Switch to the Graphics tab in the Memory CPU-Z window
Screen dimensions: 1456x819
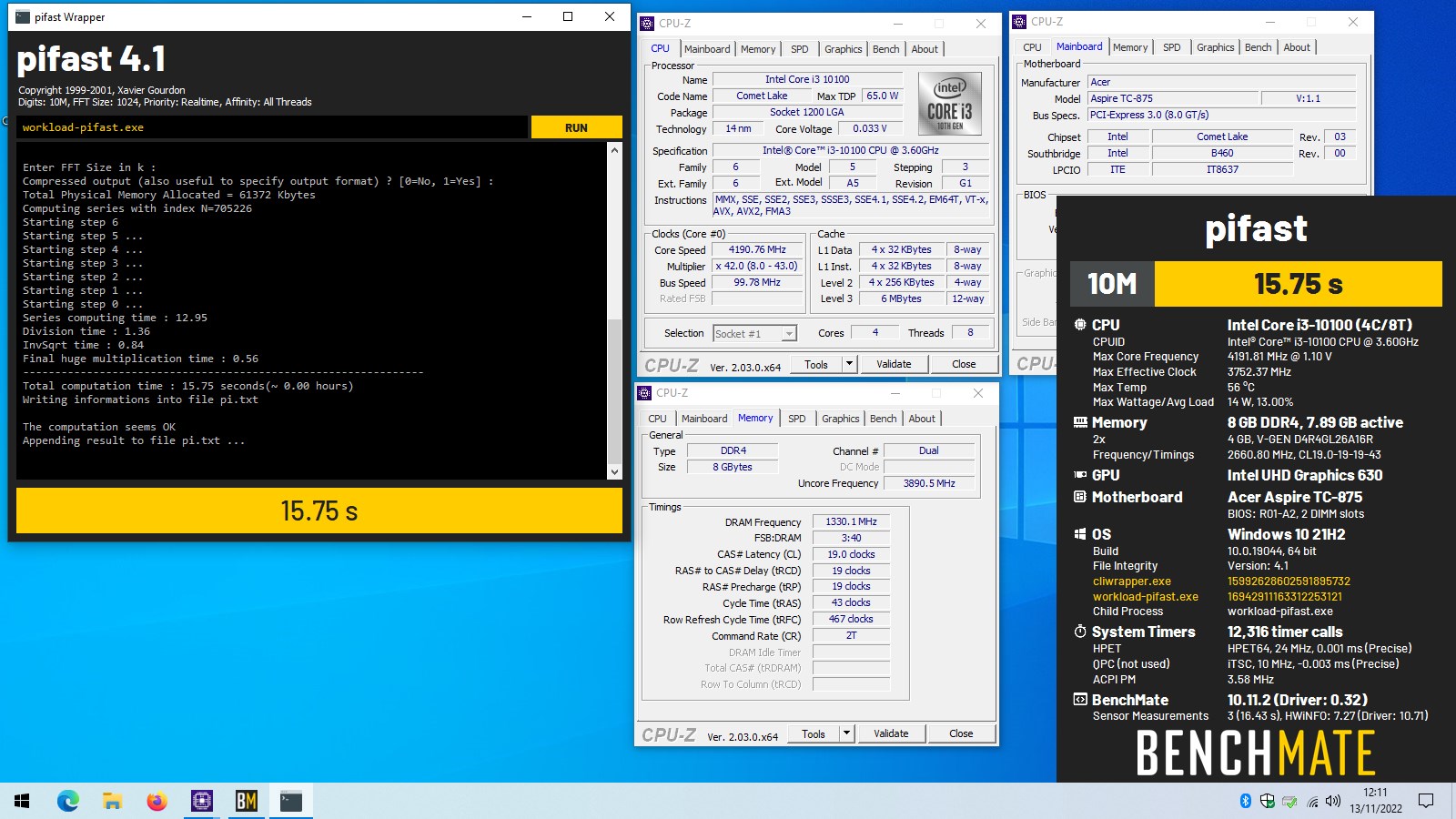pos(840,419)
